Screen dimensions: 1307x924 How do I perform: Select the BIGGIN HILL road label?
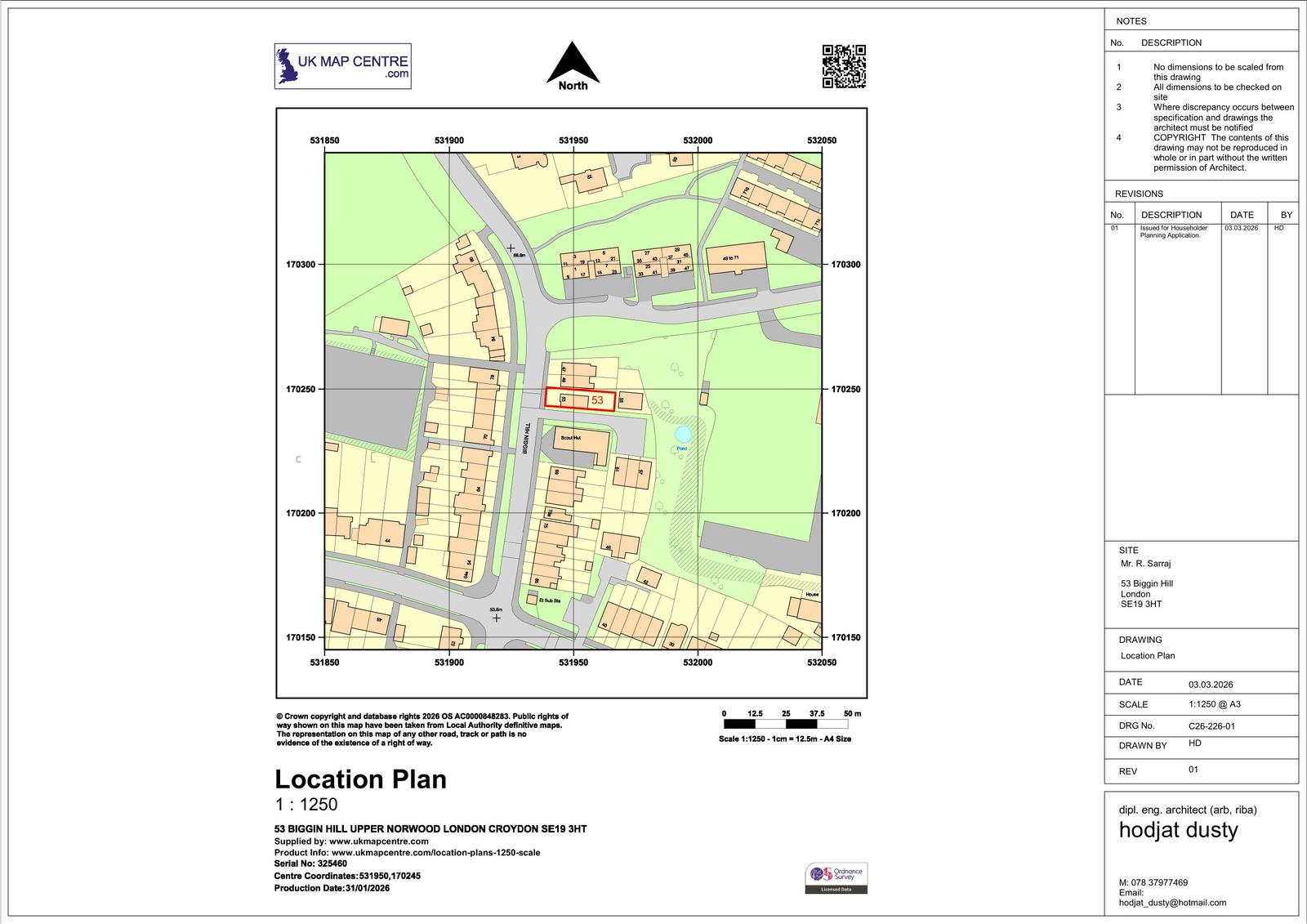pyautogui.click(x=528, y=438)
